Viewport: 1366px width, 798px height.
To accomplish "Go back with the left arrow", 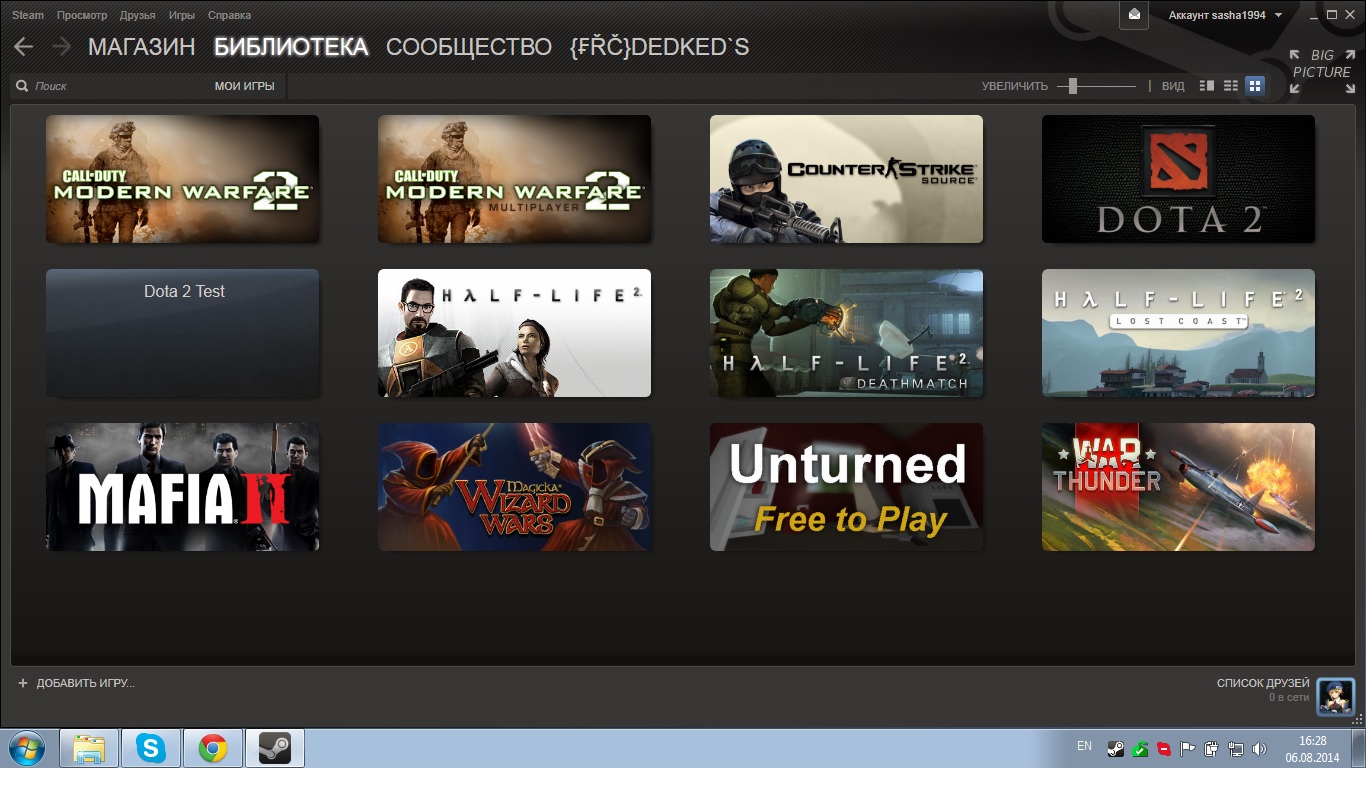I will [23, 47].
